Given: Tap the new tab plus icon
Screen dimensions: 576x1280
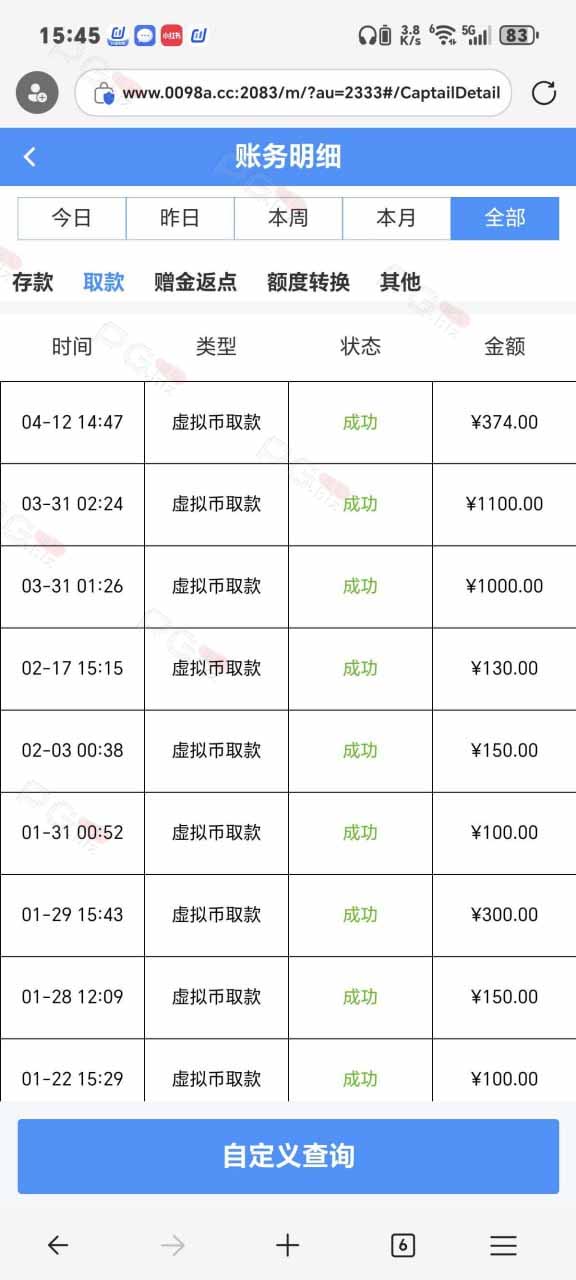Looking at the screenshot, I should click(x=288, y=1245).
